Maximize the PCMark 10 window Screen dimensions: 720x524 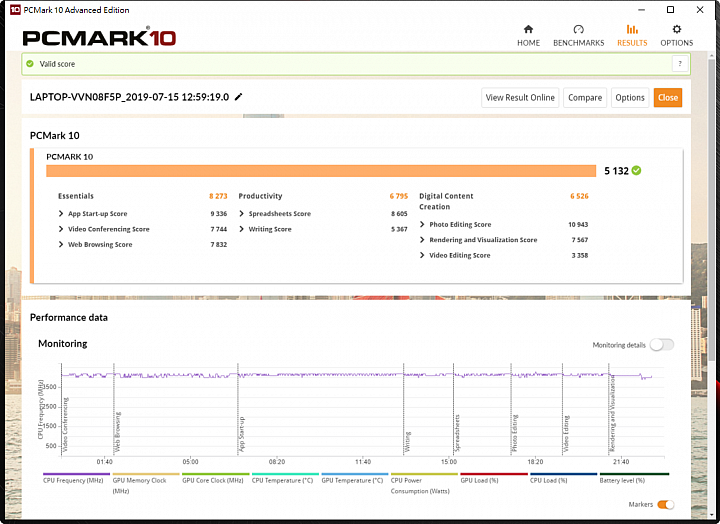point(670,10)
